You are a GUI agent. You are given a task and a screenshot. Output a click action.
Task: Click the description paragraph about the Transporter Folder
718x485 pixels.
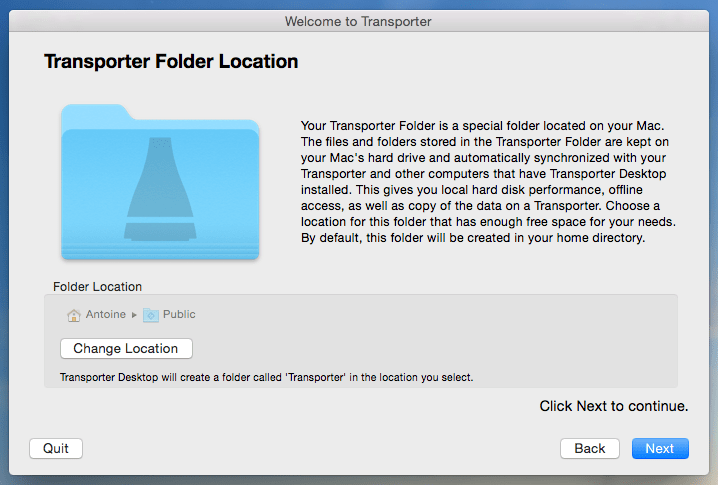tap(488, 182)
